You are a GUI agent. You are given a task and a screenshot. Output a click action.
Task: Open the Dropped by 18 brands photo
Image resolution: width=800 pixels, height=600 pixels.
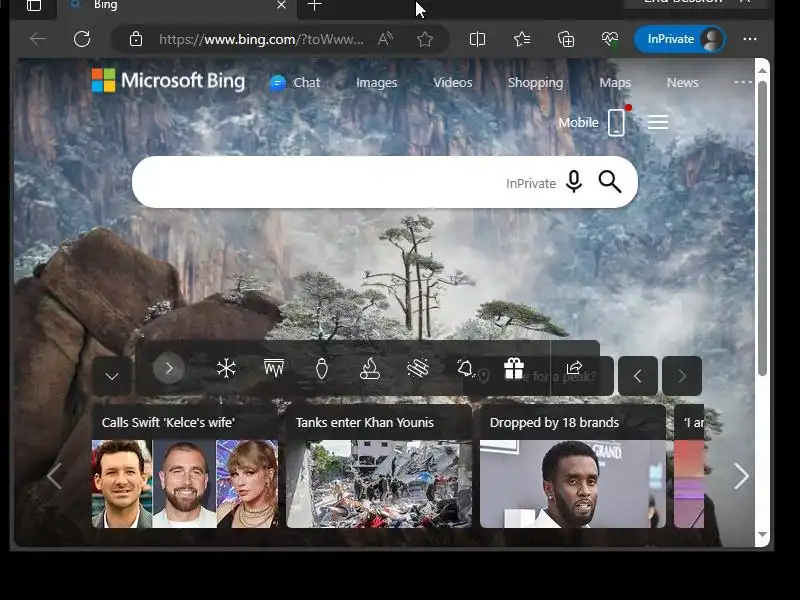[x=572, y=484]
